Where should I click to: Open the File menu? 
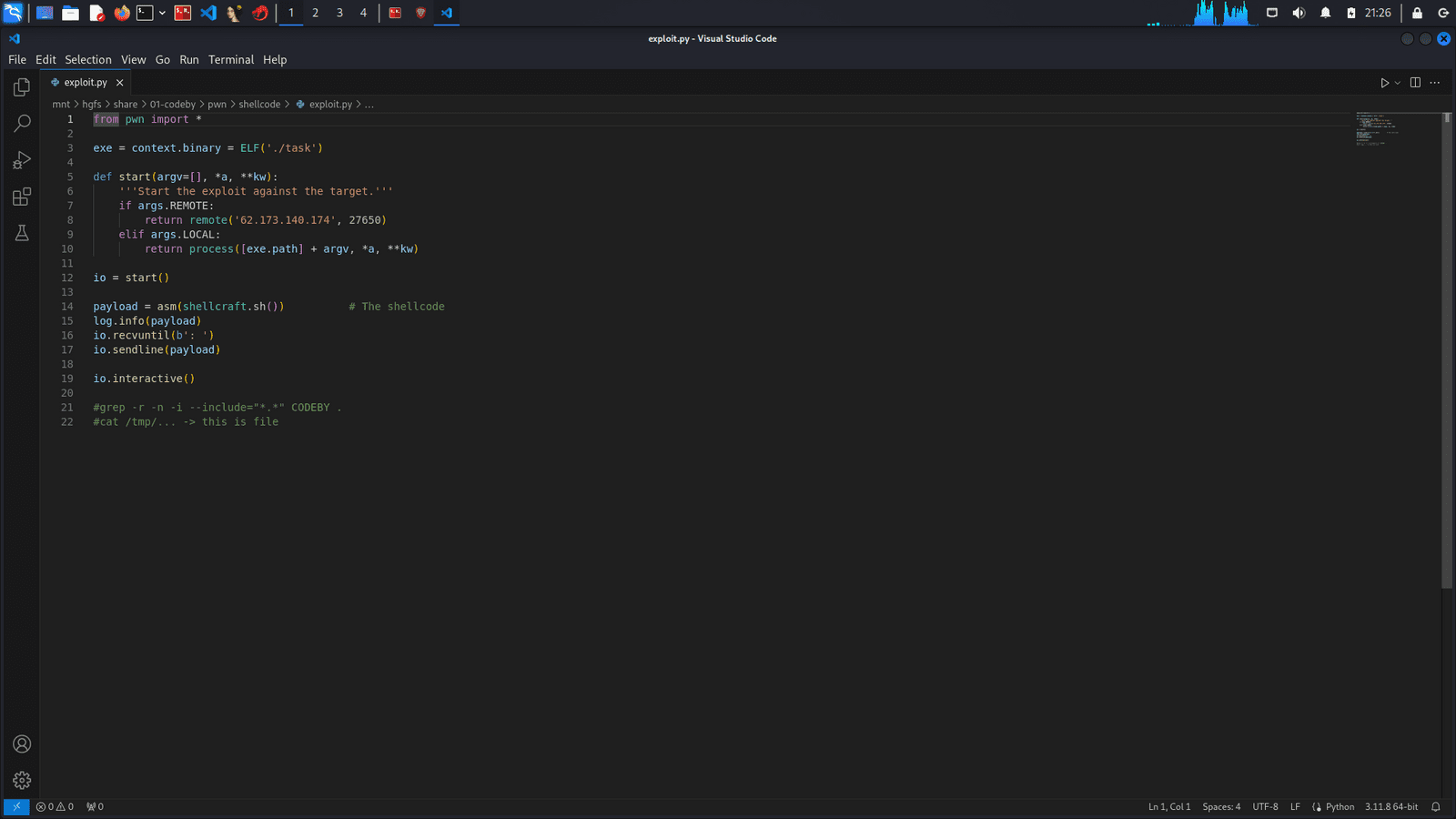17,60
